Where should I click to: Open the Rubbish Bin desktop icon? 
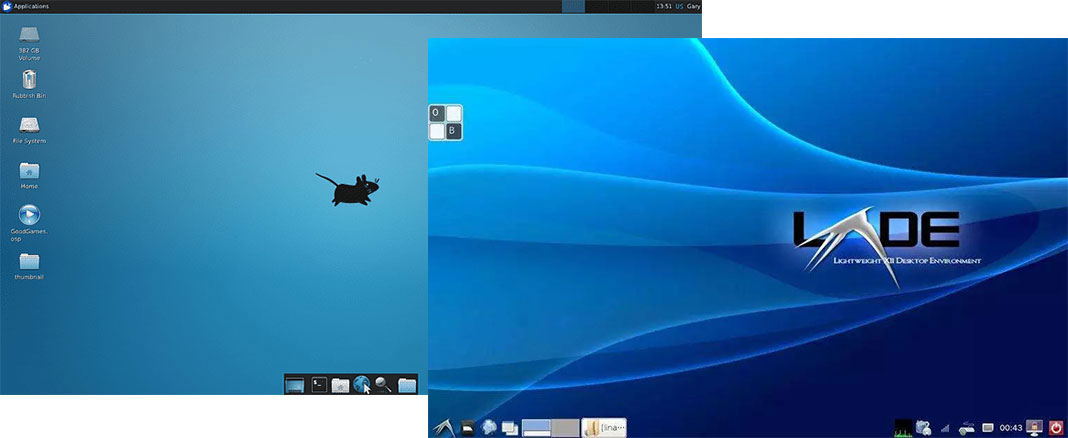tap(29, 84)
